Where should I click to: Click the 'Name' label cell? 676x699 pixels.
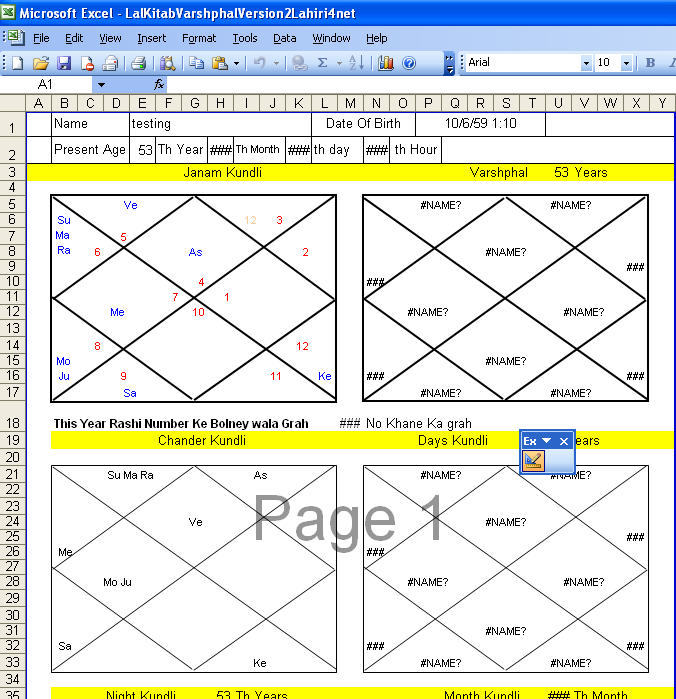[x=91, y=124]
